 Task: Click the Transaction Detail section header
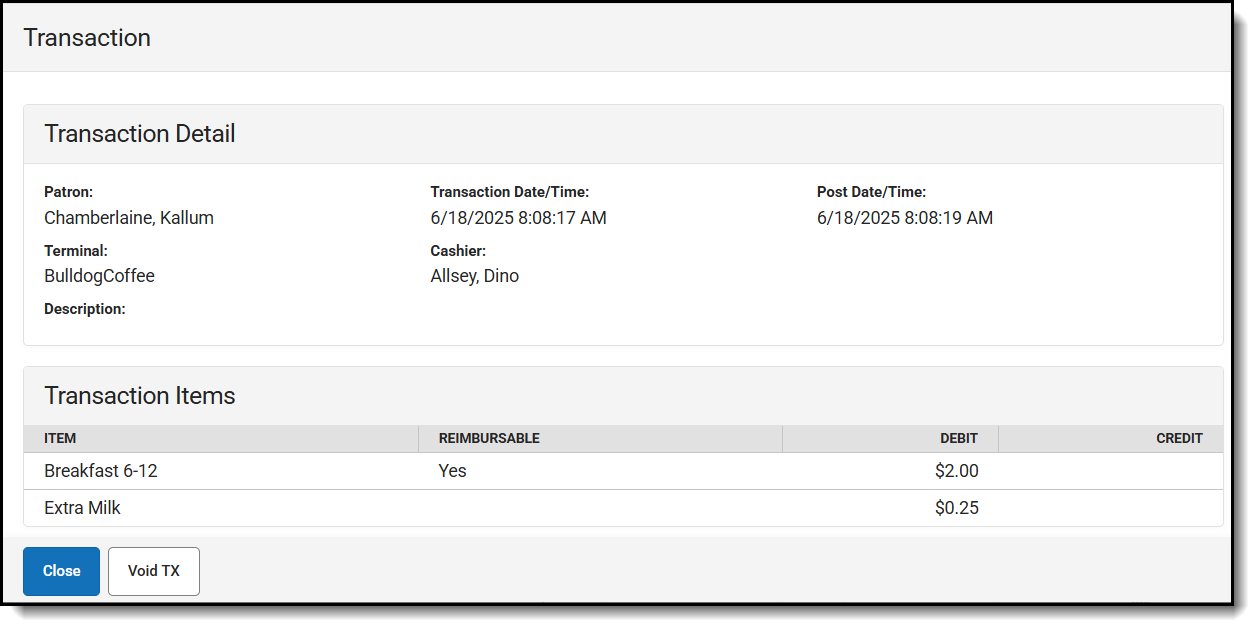pos(140,134)
